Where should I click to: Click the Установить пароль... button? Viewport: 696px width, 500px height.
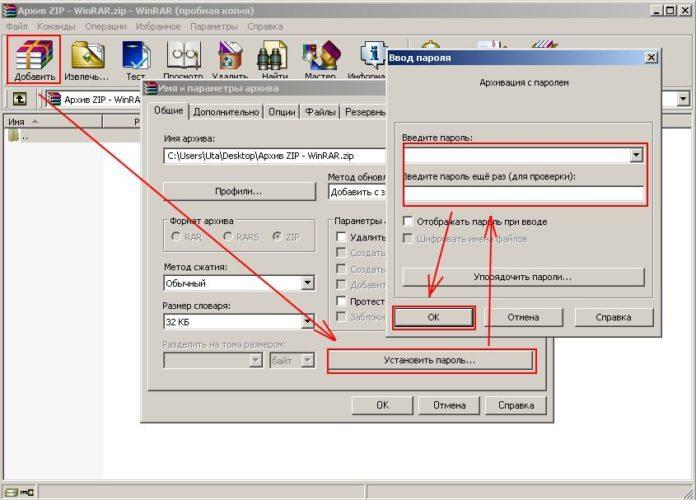point(430,360)
